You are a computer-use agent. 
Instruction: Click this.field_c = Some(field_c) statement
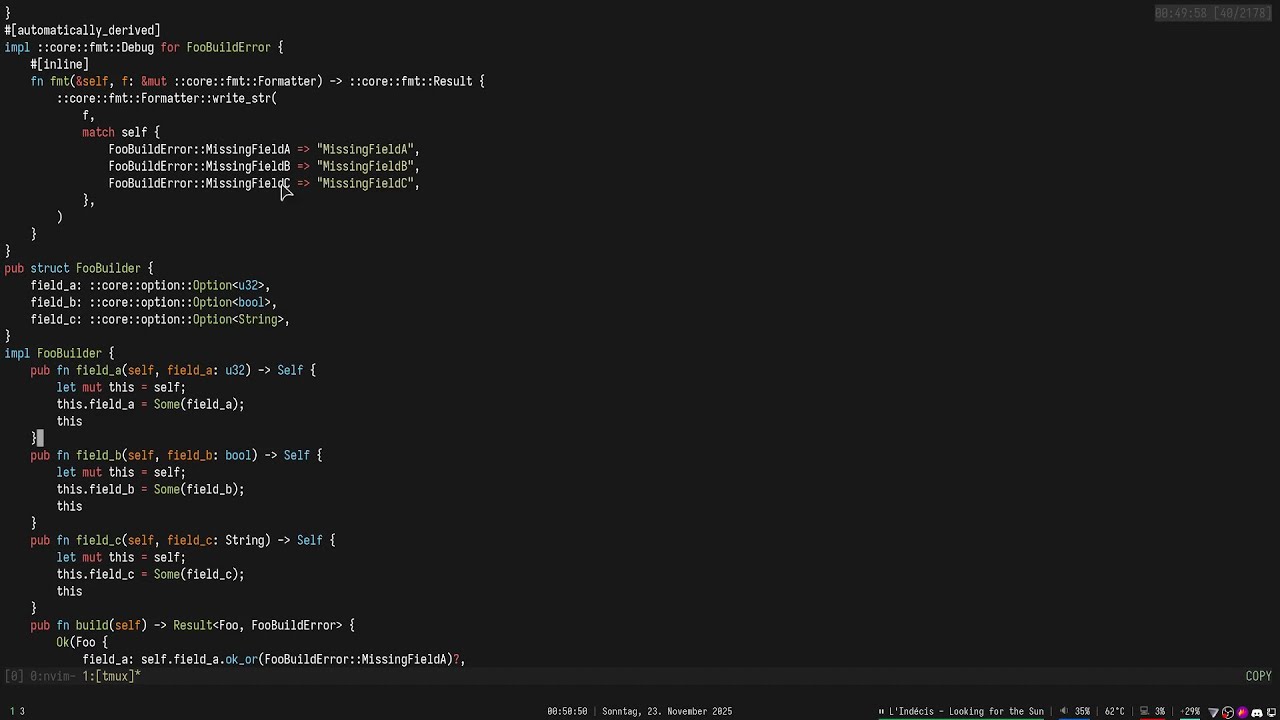(150, 574)
